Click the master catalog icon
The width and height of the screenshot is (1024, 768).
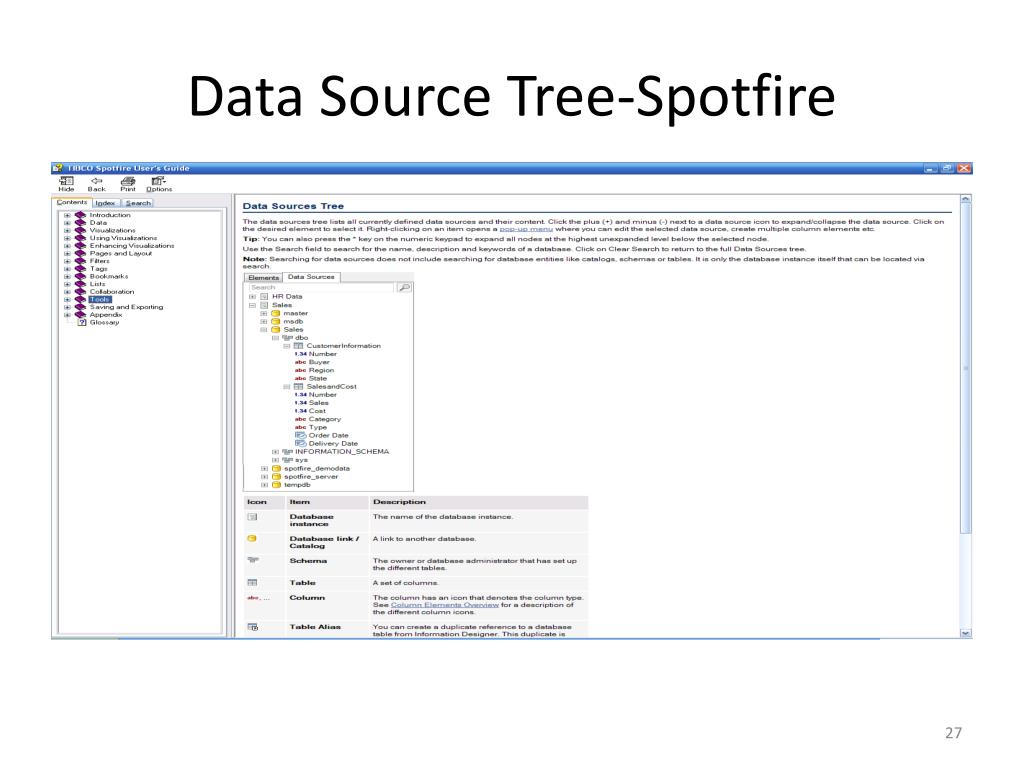coord(276,313)
